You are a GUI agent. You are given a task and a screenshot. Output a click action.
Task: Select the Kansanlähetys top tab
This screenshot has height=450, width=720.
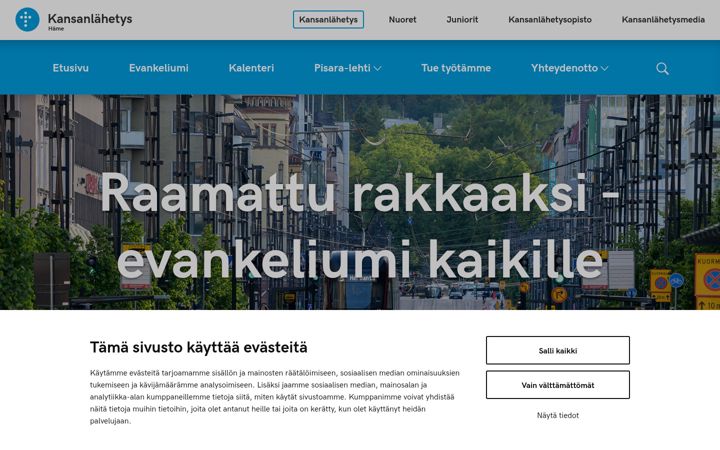pyautogui.click(x=328, y=20)
